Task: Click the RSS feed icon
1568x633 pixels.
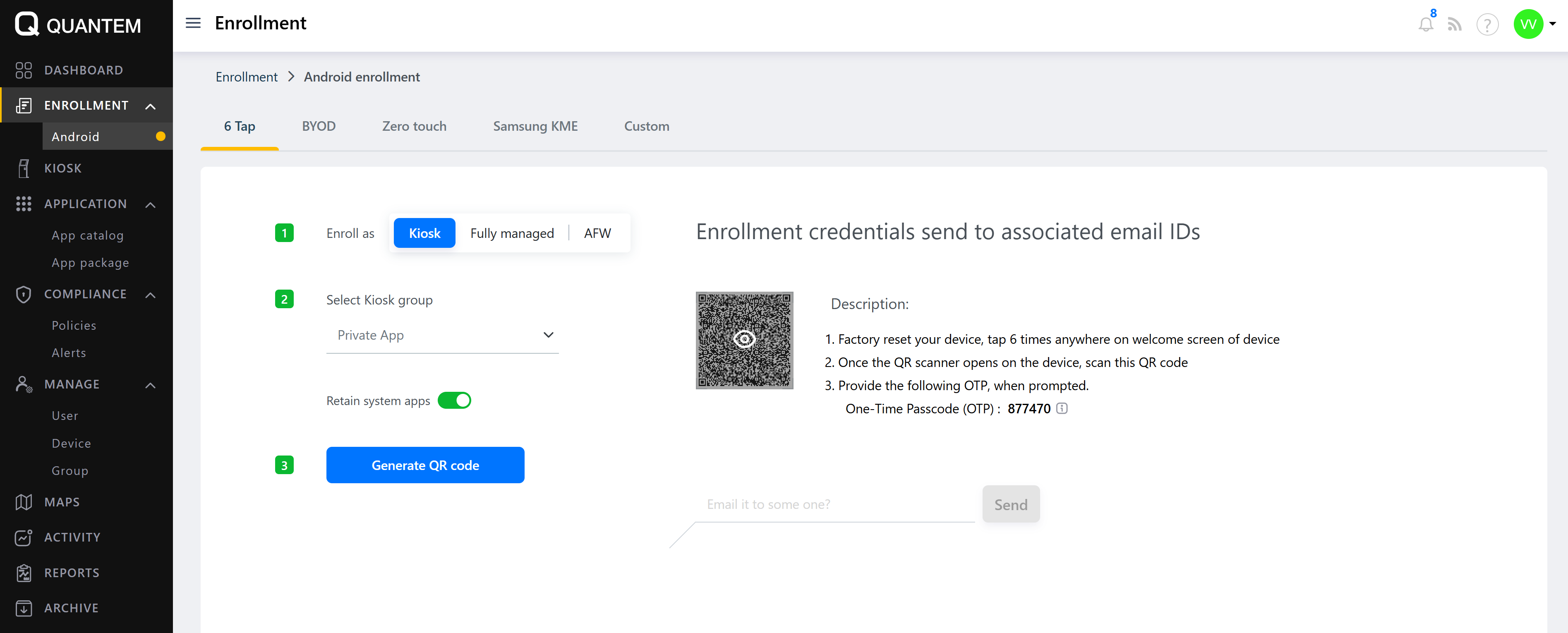Action: click(1454, 24)
